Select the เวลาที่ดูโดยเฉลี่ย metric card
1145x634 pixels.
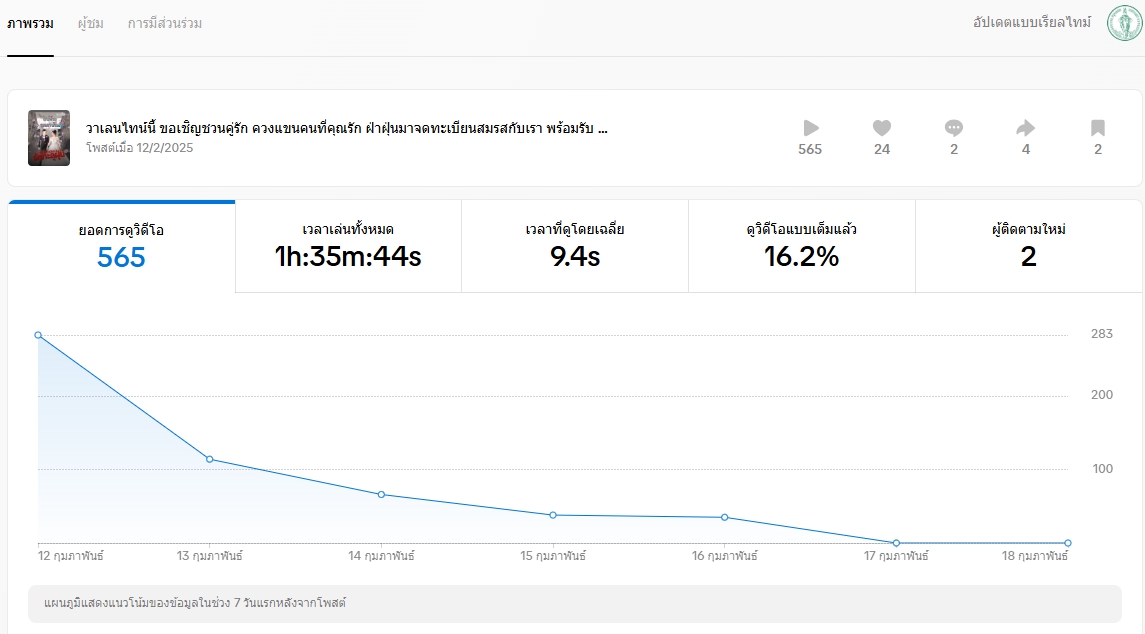point(575,246)
